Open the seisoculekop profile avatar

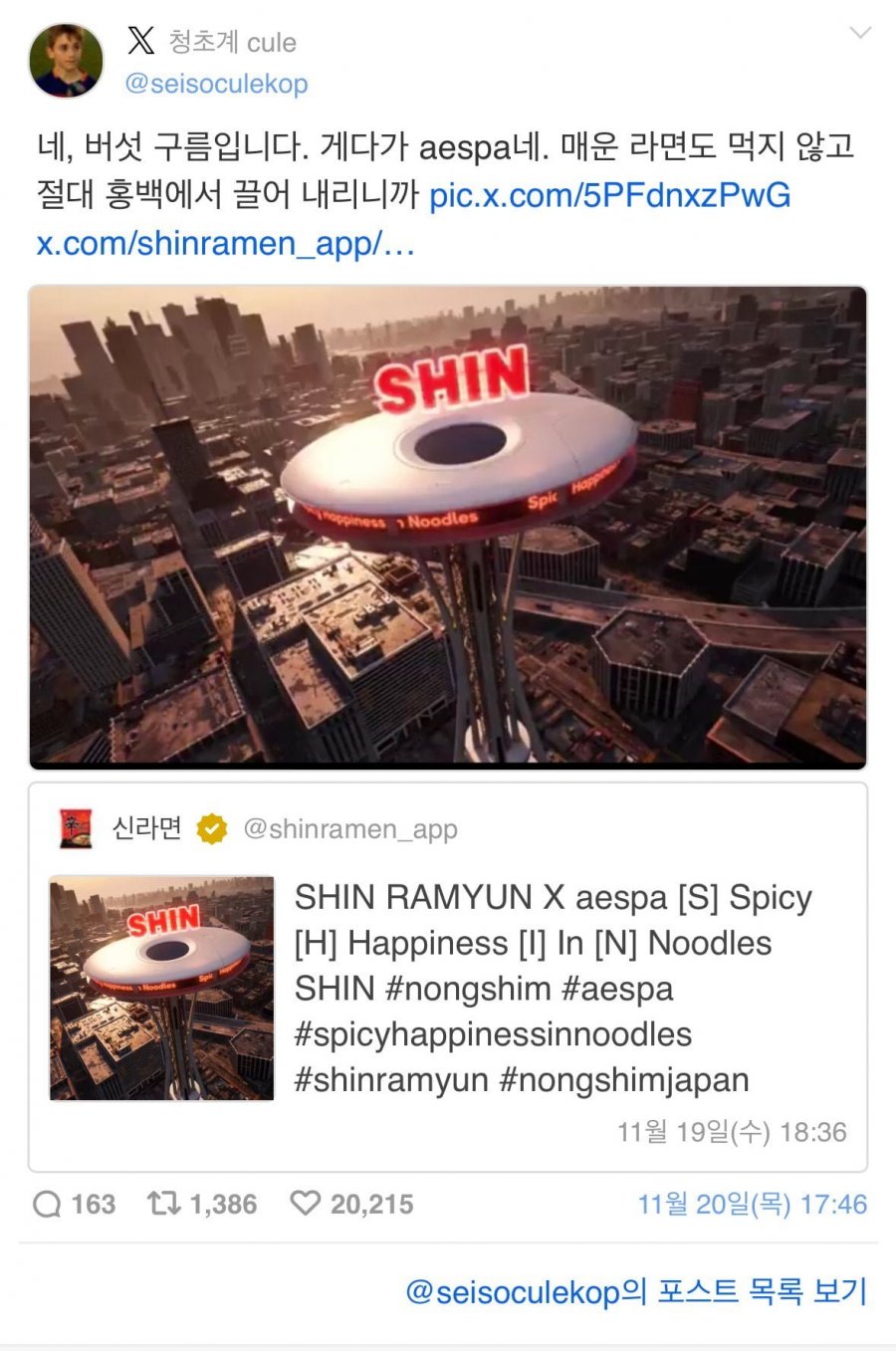tap(66, 61)
